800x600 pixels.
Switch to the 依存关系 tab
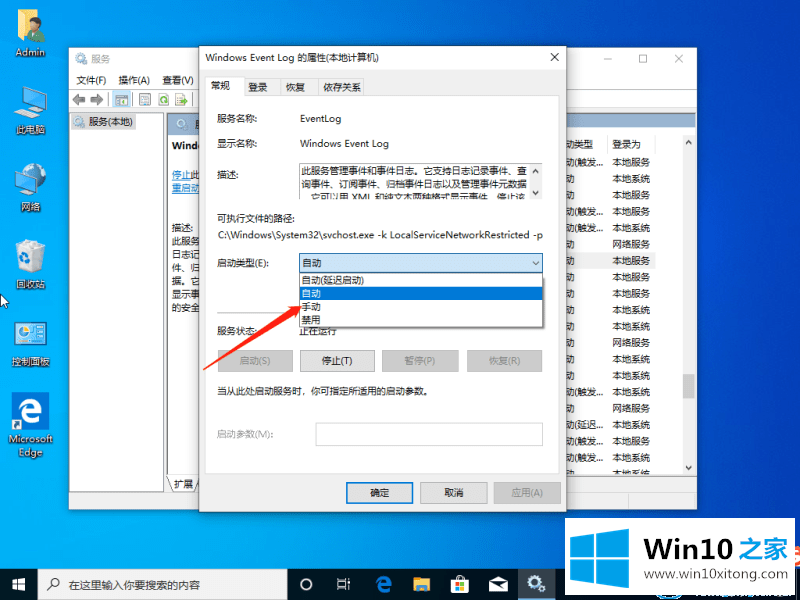341,87
